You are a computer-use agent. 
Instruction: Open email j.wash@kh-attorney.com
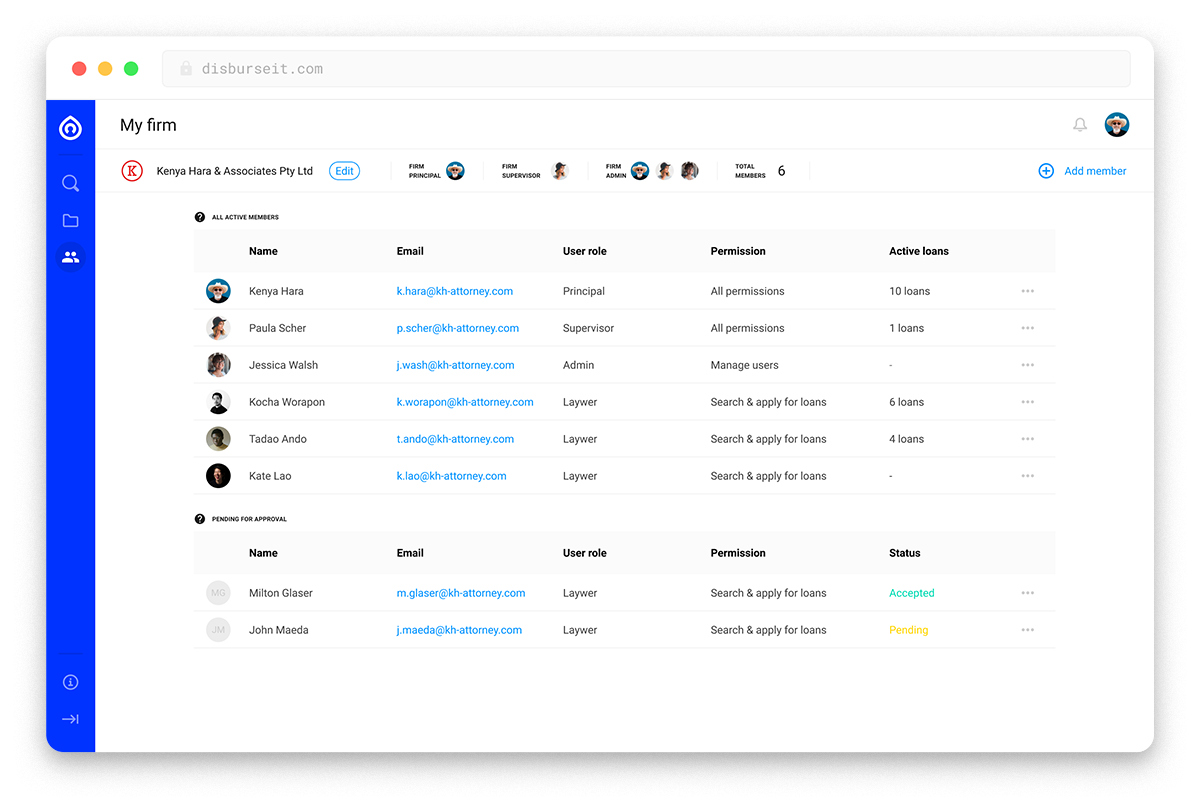click(x=456, y=365)
